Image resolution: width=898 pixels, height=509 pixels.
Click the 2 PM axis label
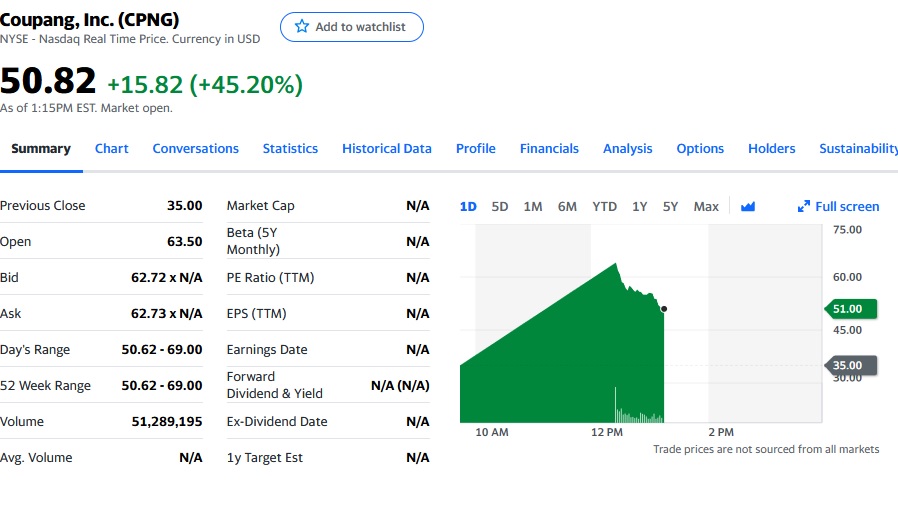(x=721, y=432)
